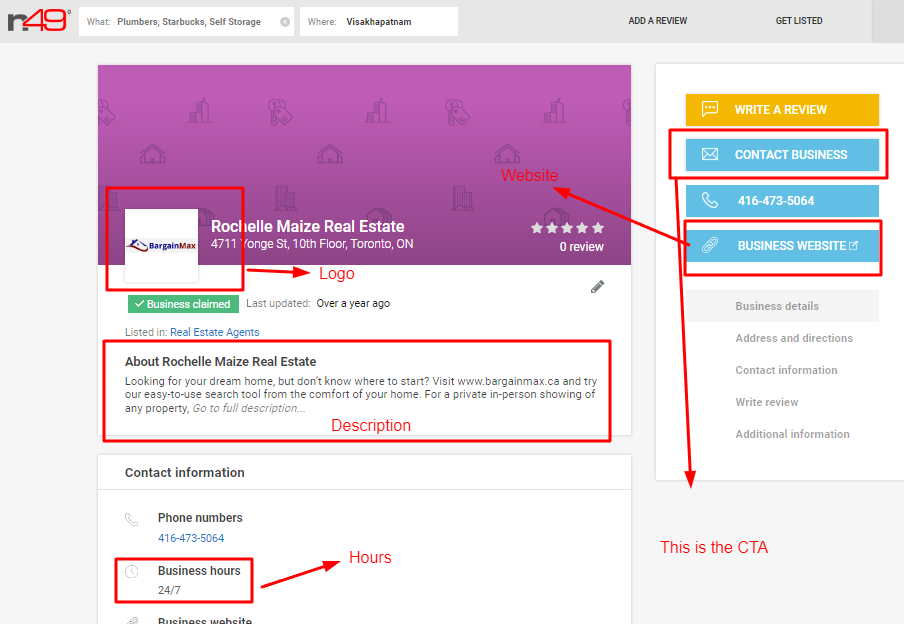Click the phone handset icon on 416-473-5064 button
The image size is (904, 624).
(x=710, y=200)
